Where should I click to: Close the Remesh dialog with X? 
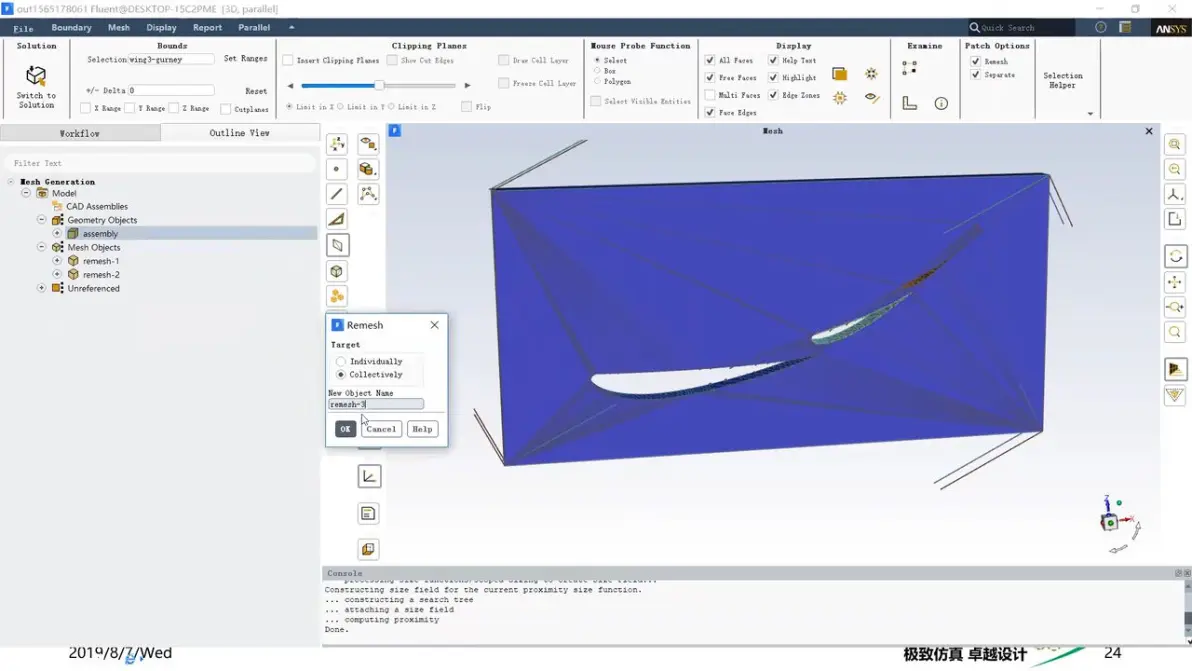click(434, 324)
